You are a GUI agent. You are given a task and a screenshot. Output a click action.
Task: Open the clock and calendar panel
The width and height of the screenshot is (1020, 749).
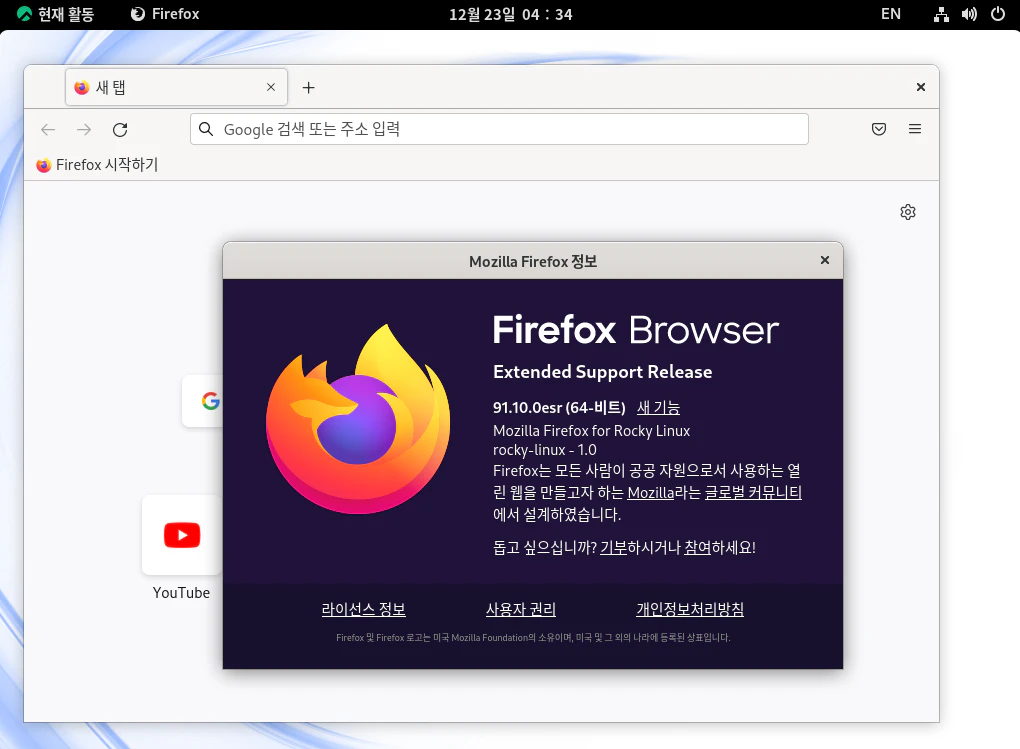point(511,14)
